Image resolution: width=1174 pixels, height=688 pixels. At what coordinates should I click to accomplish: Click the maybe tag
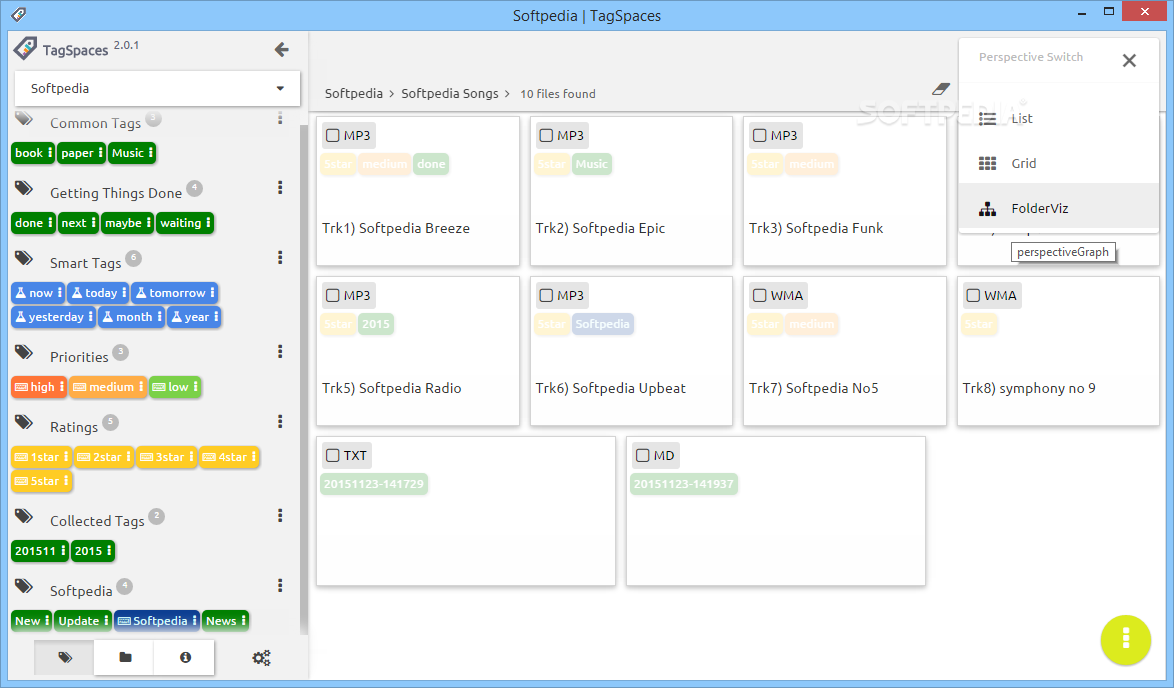coord(127,223)
